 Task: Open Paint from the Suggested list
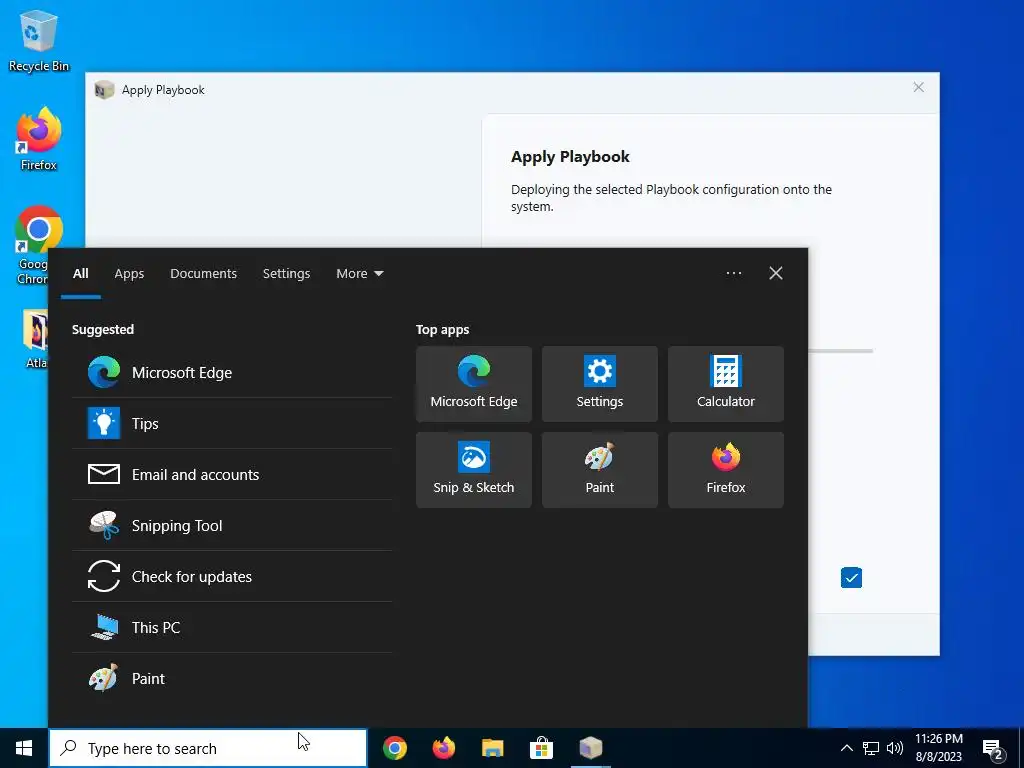tap(232, 678)
